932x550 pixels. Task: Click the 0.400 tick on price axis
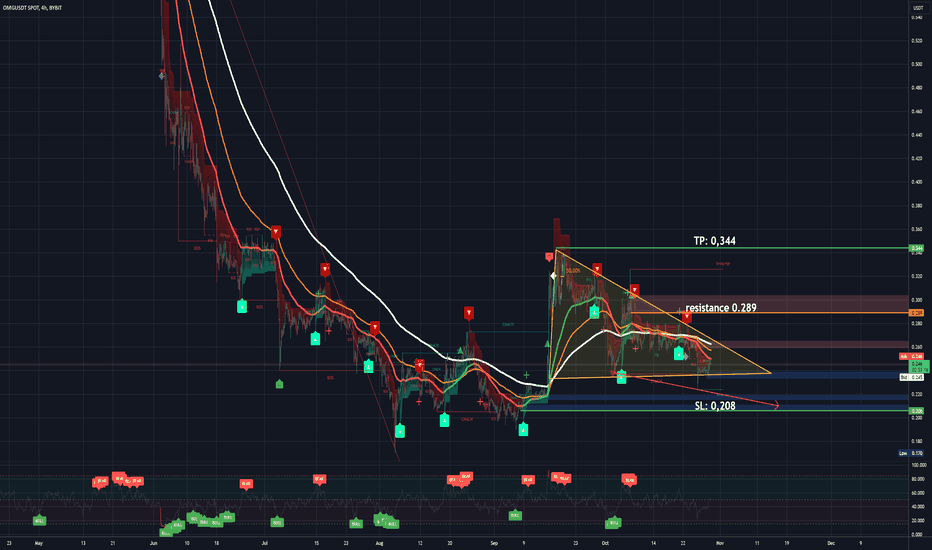(917, 182)
